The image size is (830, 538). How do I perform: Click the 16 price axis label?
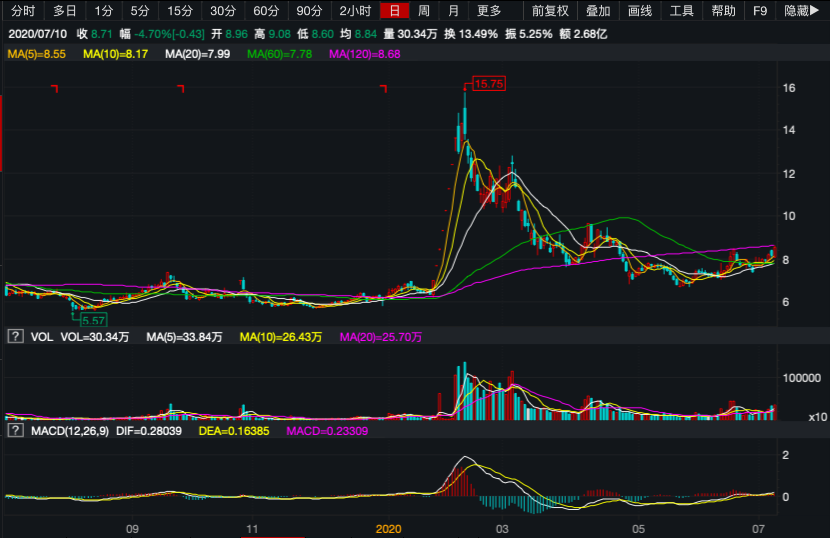click(789, 88)
